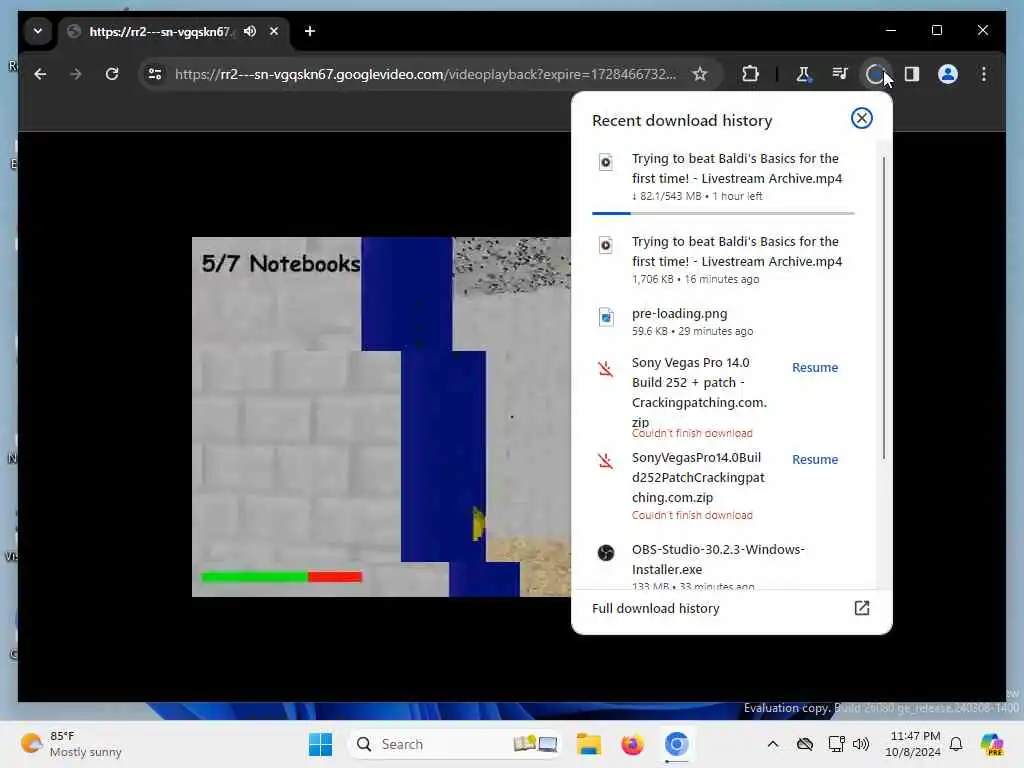Go forward with the forward arrow
This screenshot has width=1024, height=768.
[x=76, y=74]
